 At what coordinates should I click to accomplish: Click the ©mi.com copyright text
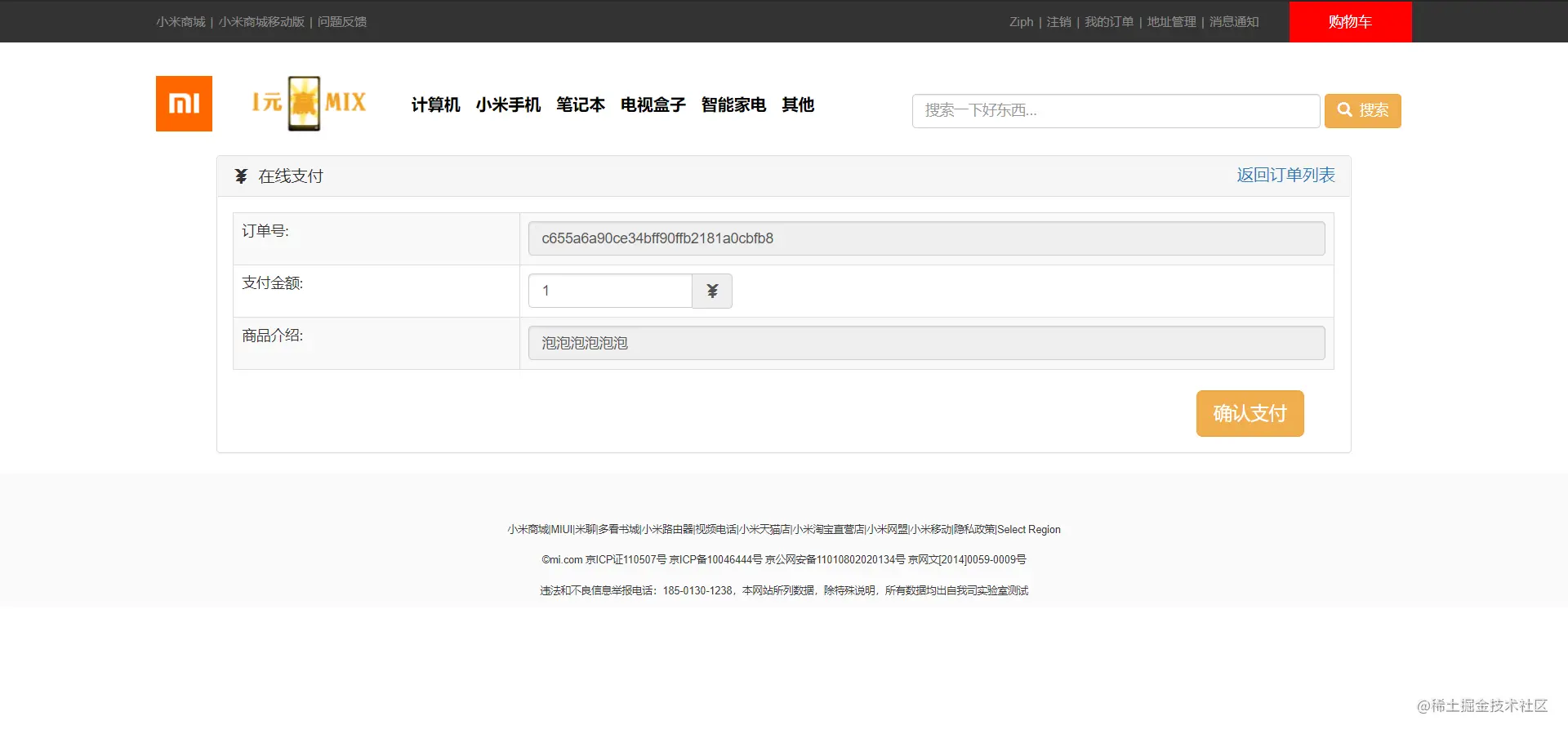tap(562, 560)
